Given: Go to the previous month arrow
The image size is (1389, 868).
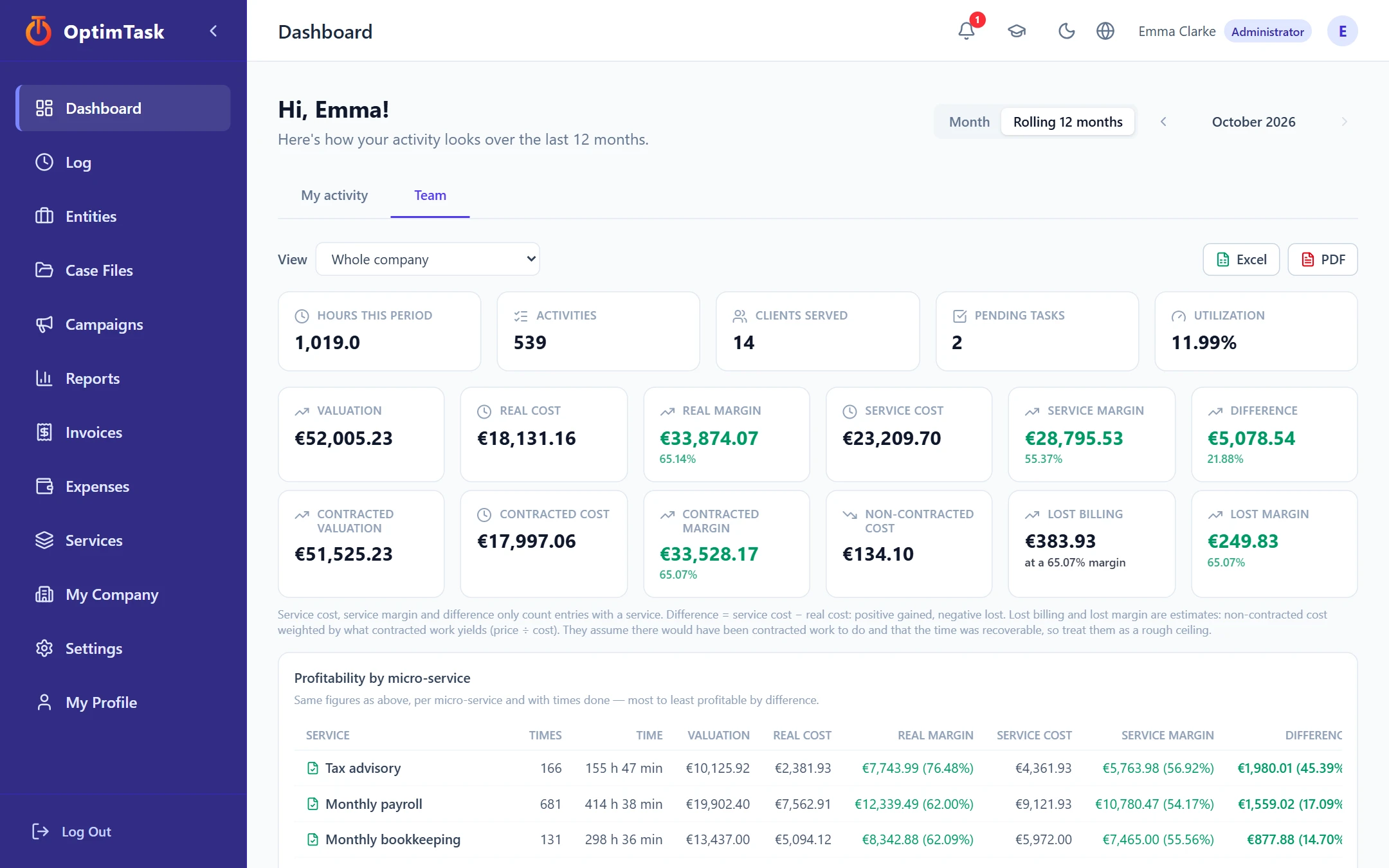Looking at the screenshot, I should click(x=1163, y=122).
